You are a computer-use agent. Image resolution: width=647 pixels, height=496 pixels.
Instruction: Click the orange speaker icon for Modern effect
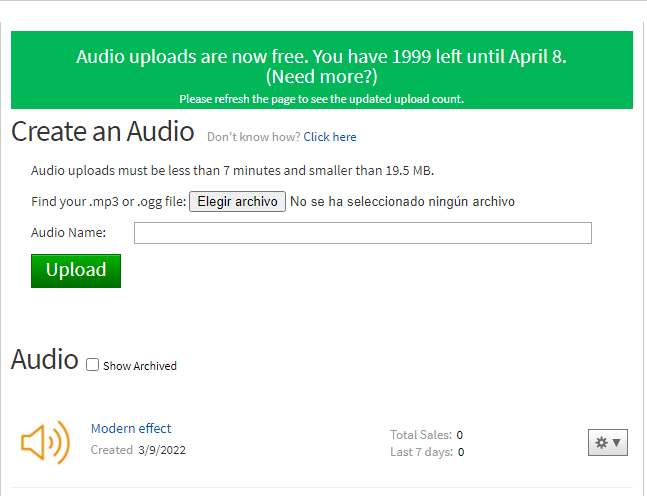pyautogui.click(x=45, y=442)
